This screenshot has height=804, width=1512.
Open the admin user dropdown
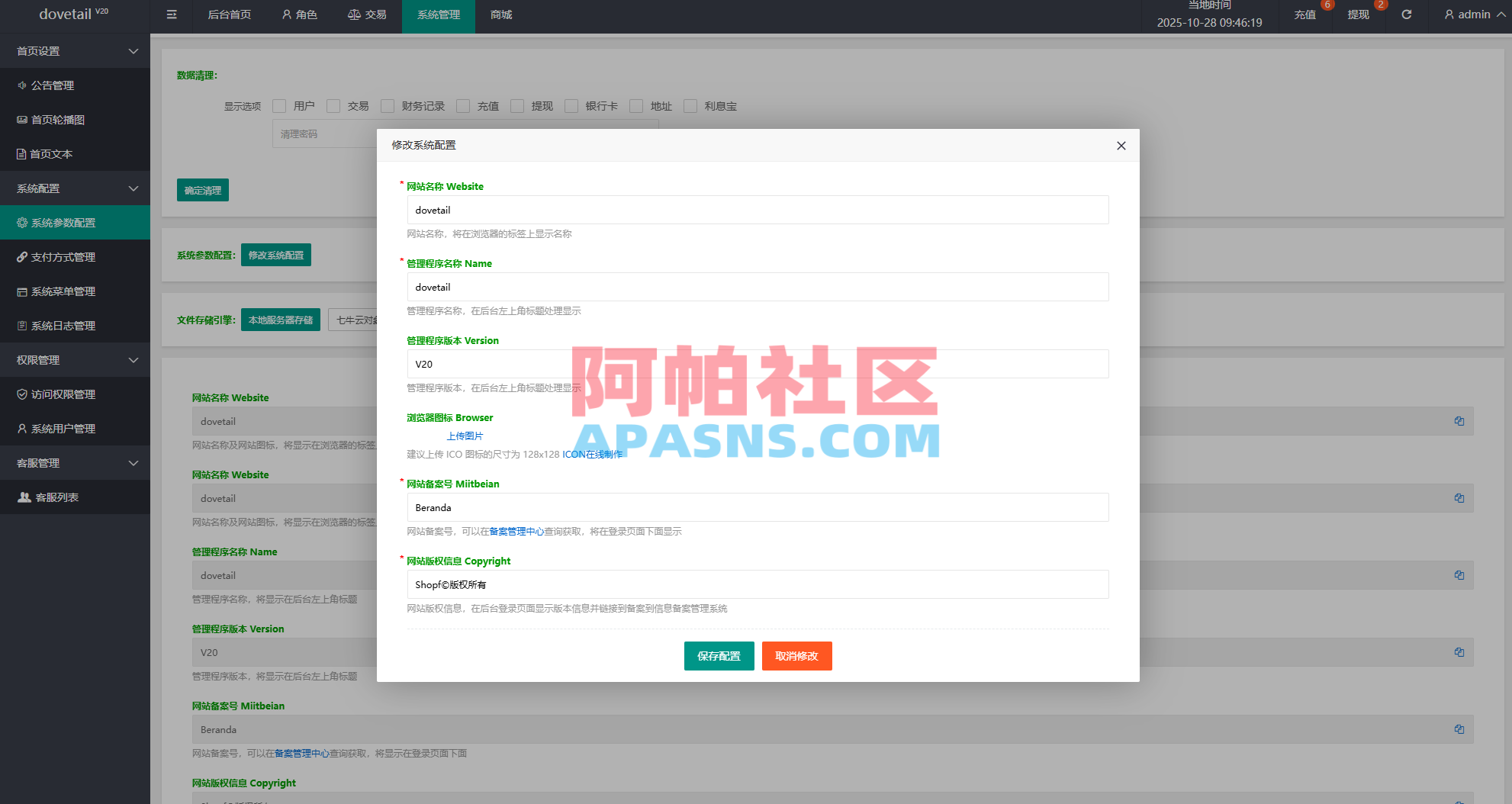coord(1474,14)
